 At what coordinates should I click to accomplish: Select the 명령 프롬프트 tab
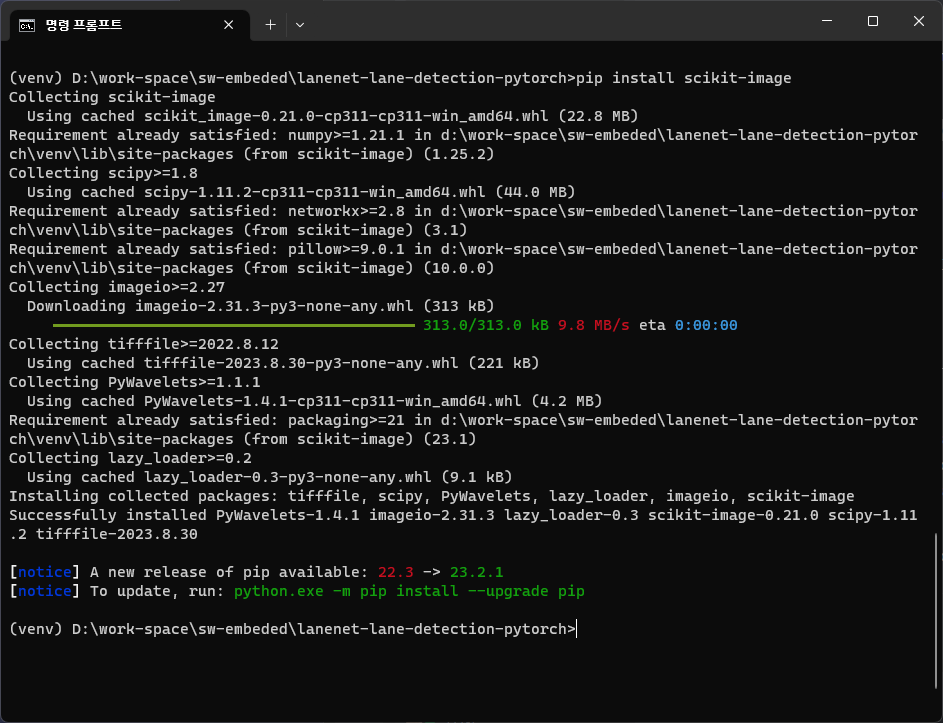(129, 25)
